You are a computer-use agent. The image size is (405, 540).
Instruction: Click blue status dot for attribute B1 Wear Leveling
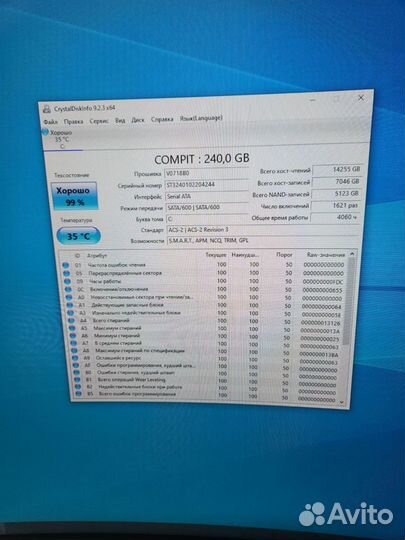(x=77, y=380)
